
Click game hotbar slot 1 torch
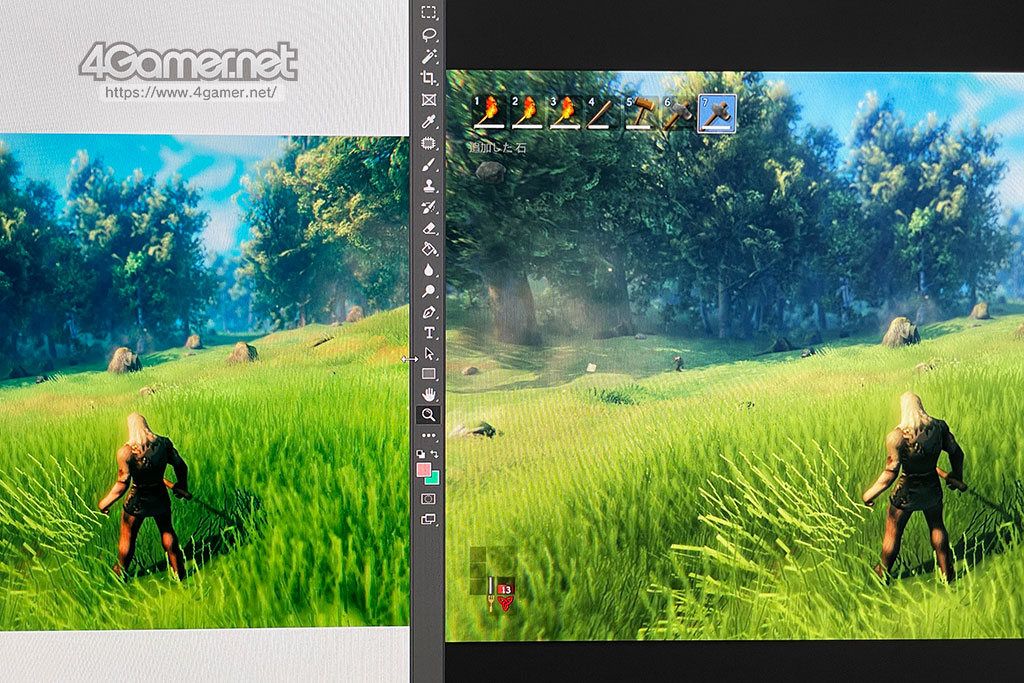[489, 112]
